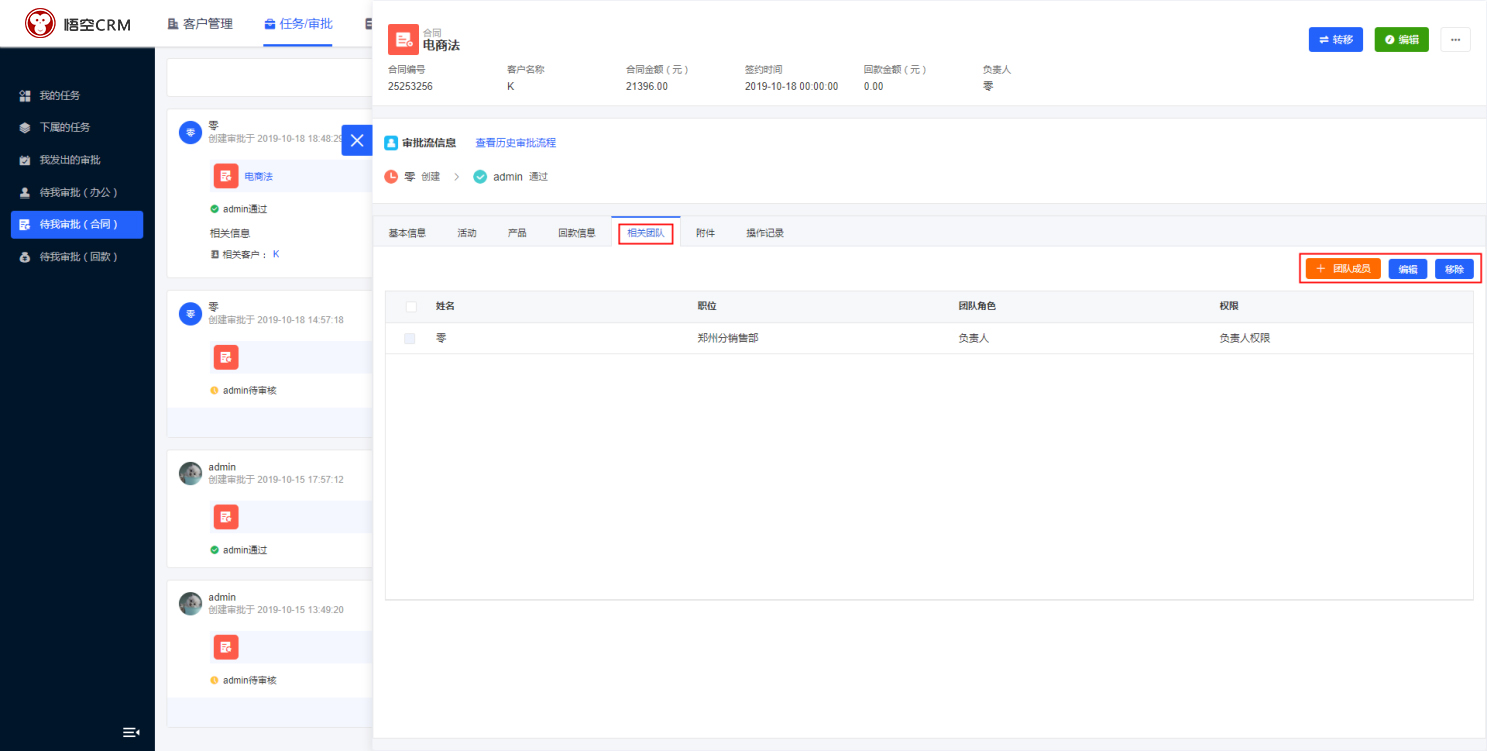1487x751 pixels.
Task: Collapse the sidebar with bottom menu icon
Action: coord(131,732)
